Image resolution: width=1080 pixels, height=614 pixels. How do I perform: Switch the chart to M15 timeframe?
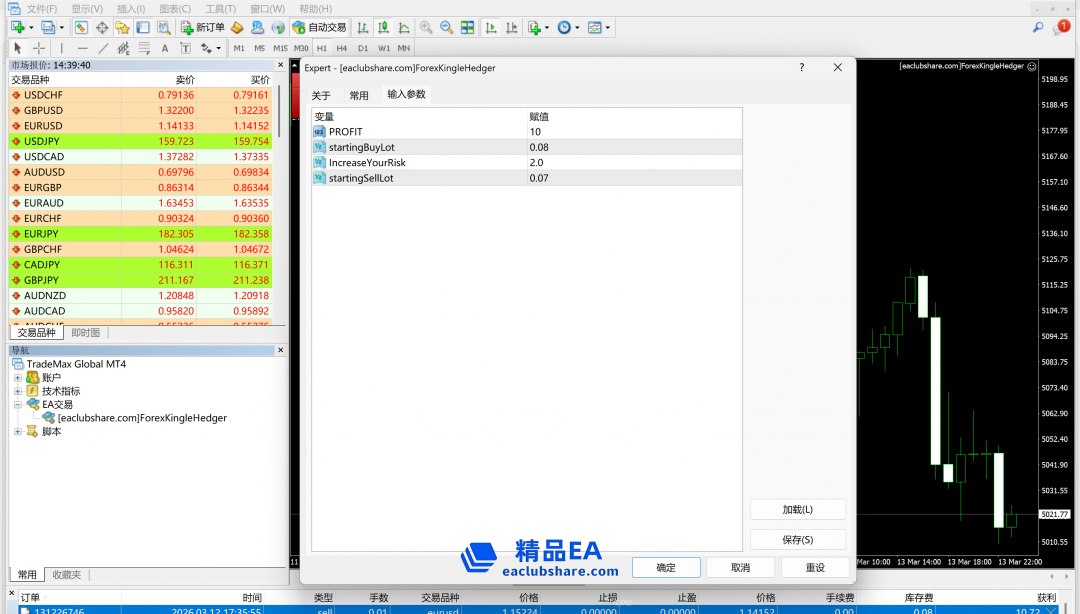pos(280,48)
